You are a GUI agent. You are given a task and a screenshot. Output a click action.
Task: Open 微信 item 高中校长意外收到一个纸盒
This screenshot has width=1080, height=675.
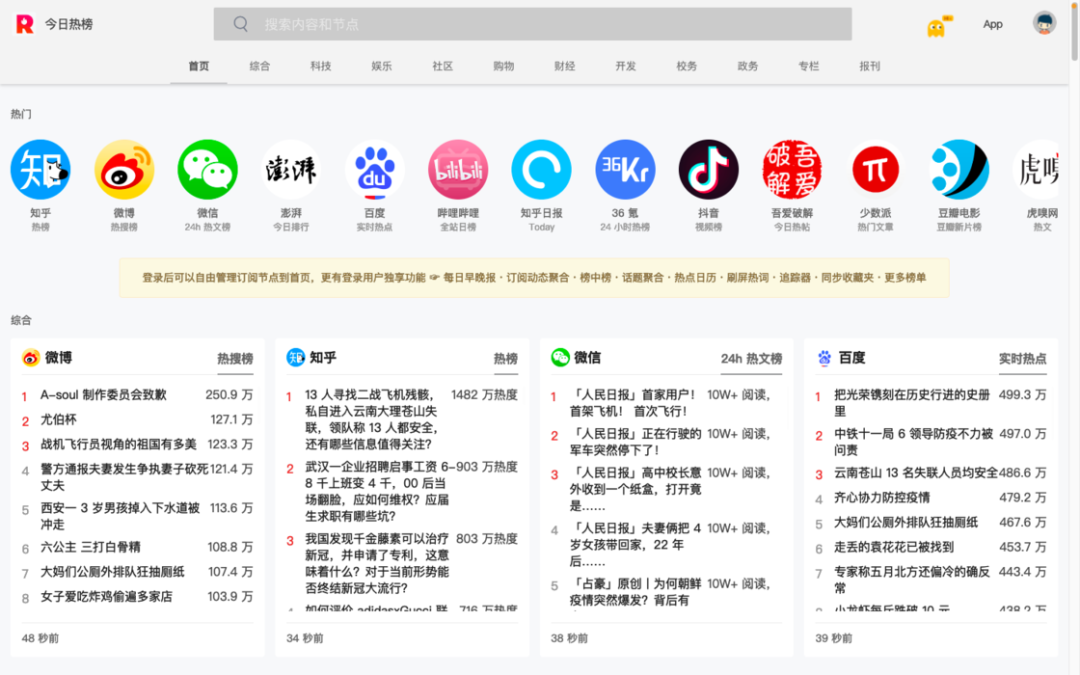point(635,489)
